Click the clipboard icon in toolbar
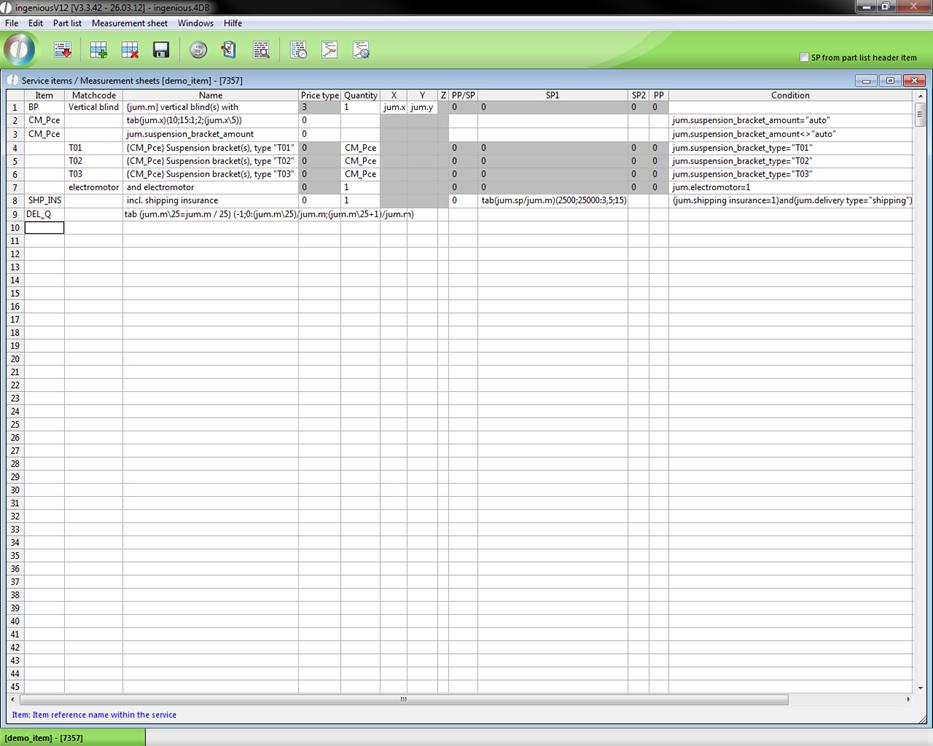 point(229,50)
